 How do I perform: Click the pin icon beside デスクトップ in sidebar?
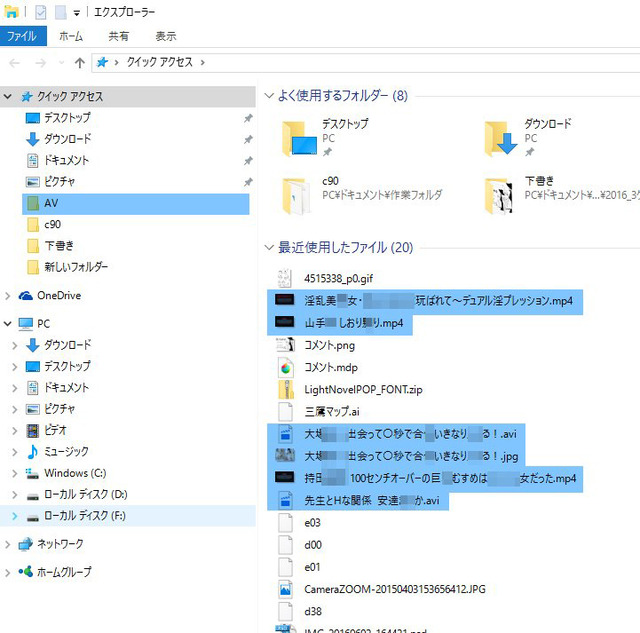point(248,118)
